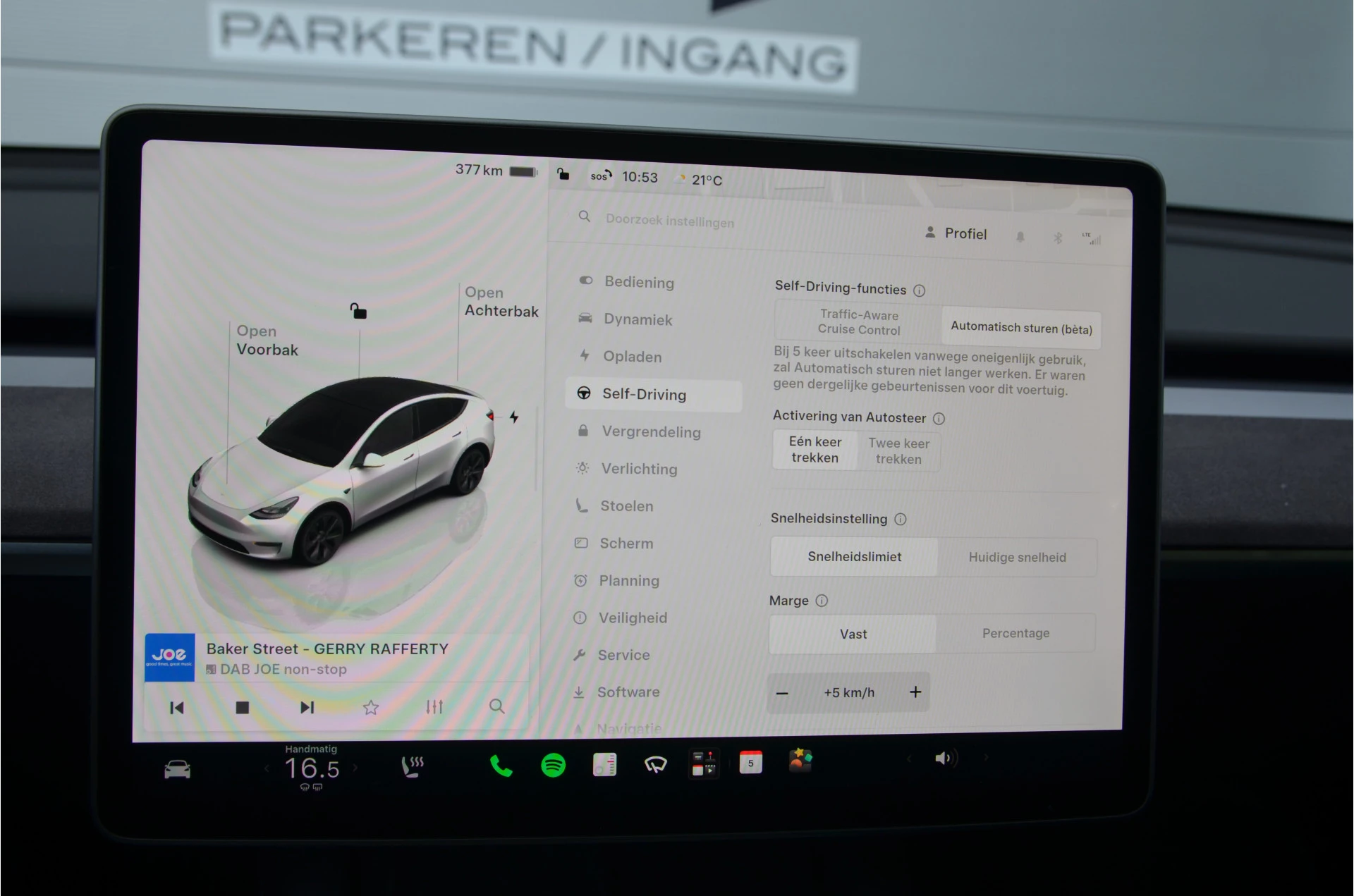Raise volume with right arrow
1354x896 pixels.
986,758
